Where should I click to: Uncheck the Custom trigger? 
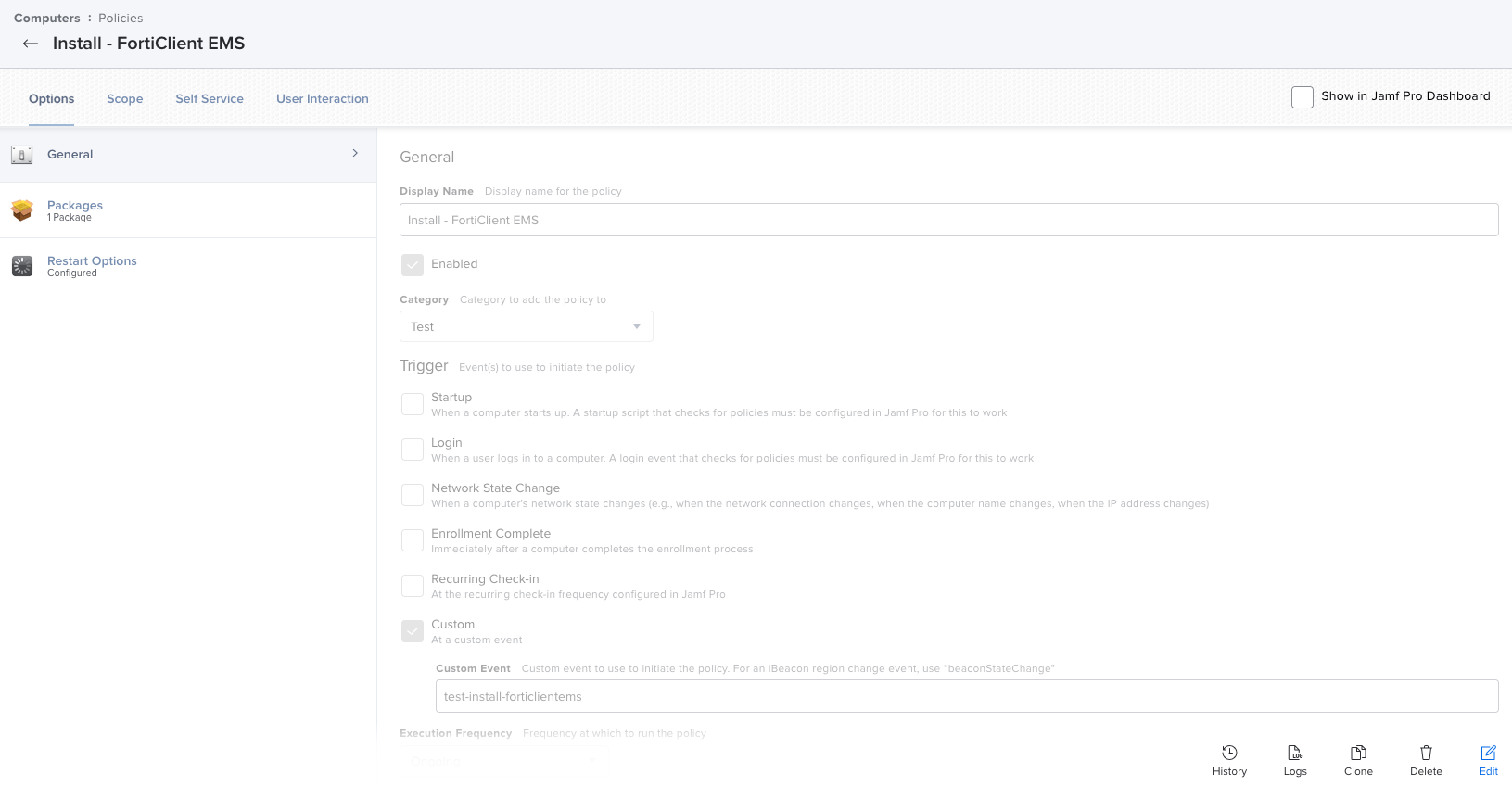click(413, 631)
